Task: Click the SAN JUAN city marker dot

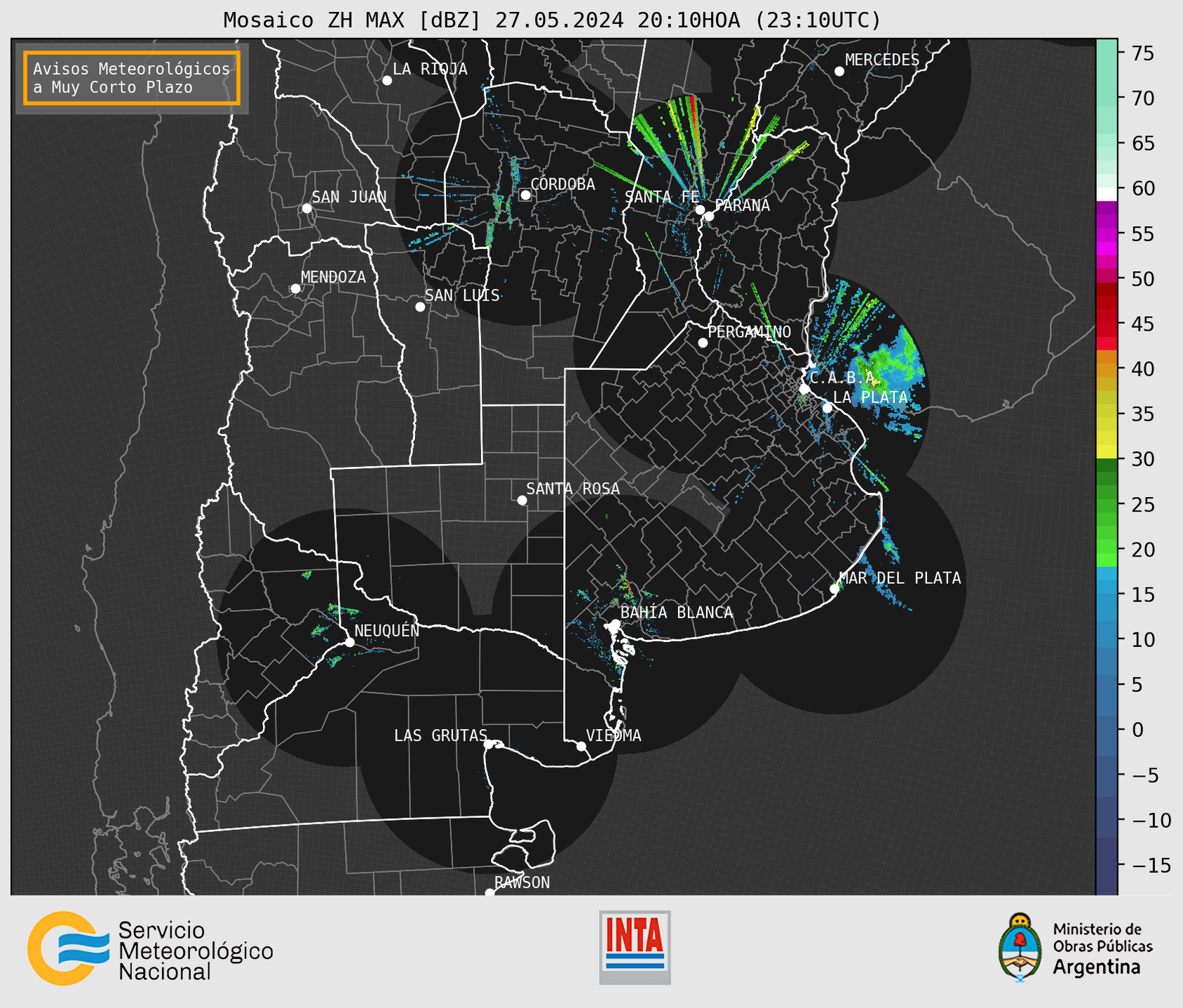Action: [306, 208]
